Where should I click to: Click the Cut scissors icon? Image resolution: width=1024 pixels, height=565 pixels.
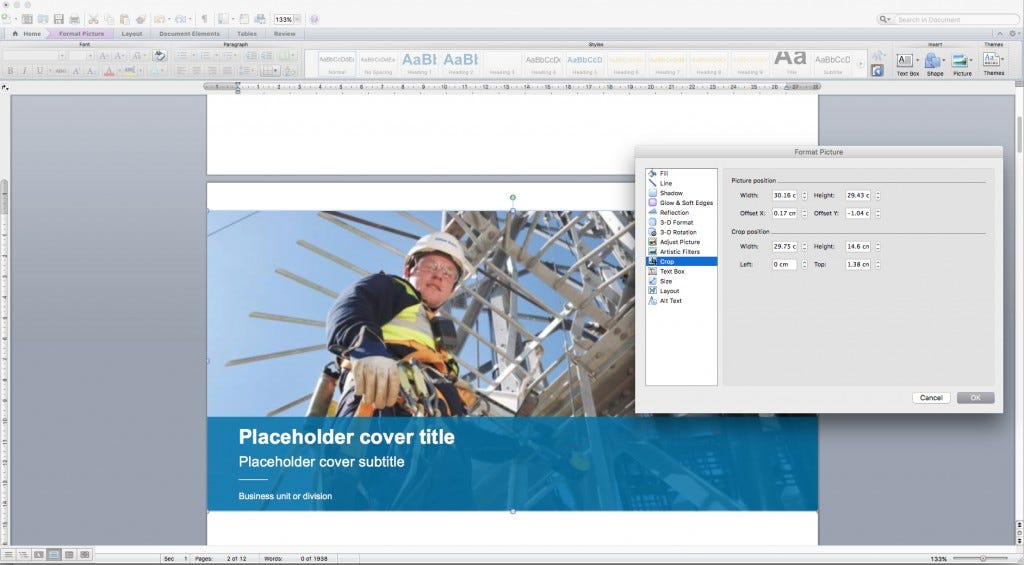pyautogui.click(x=93, y=20)
